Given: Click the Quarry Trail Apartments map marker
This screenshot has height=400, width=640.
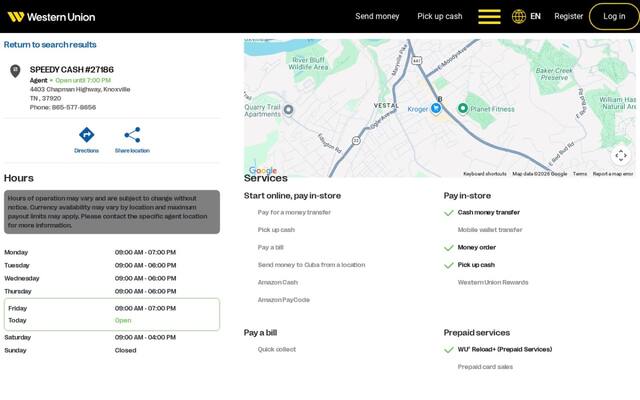Looking at the screenshot, I should (x=288, y=109).
